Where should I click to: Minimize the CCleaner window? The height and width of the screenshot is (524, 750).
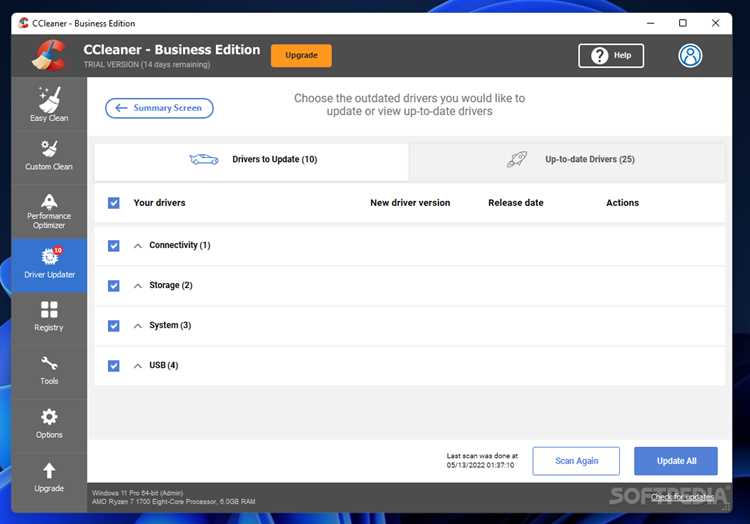[x=651, y=23]
